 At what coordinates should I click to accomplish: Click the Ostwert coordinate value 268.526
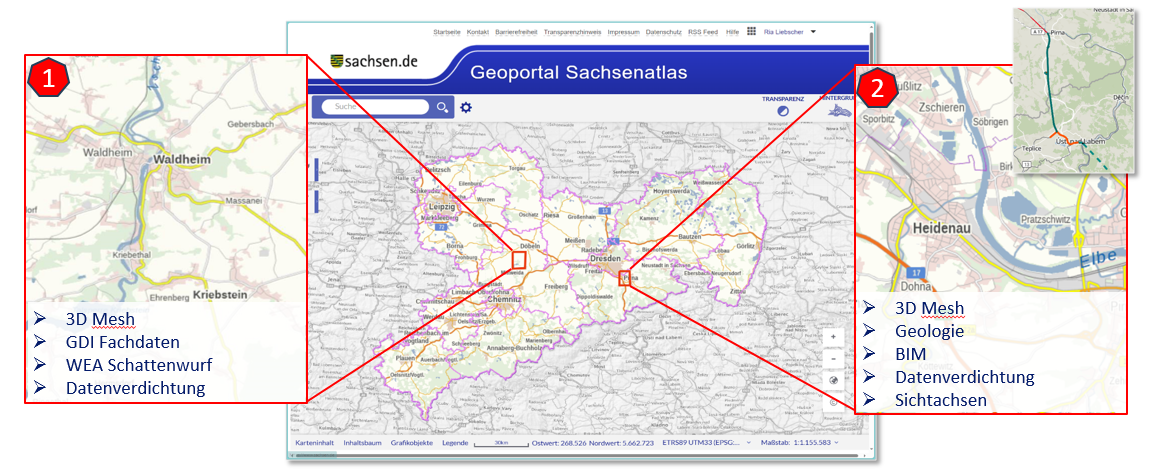pyautogui.click(x=574, y=443)
